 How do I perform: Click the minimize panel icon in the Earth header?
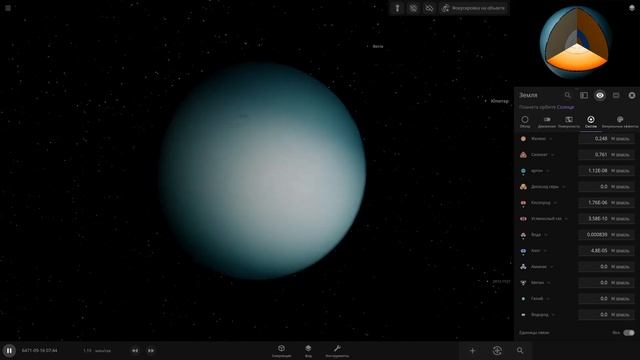tap(616, 95)
